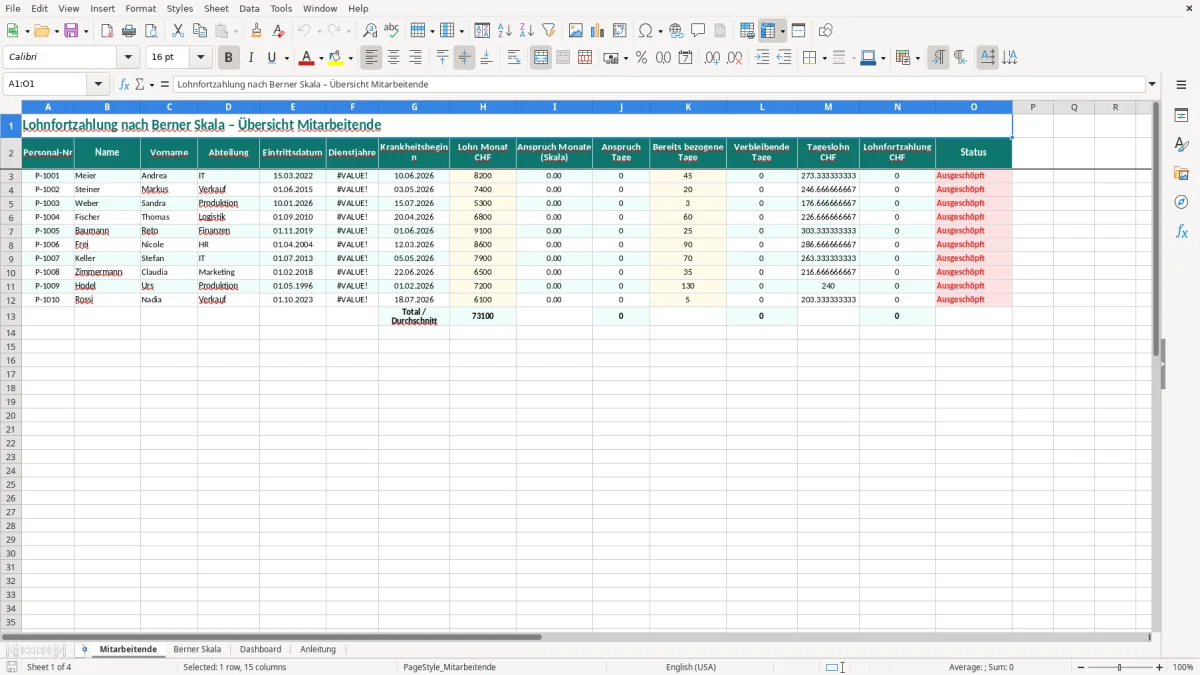This screenshot has width=1200, height=675.
Task: Toggle Underline formatting
Action: click(271, 58)
